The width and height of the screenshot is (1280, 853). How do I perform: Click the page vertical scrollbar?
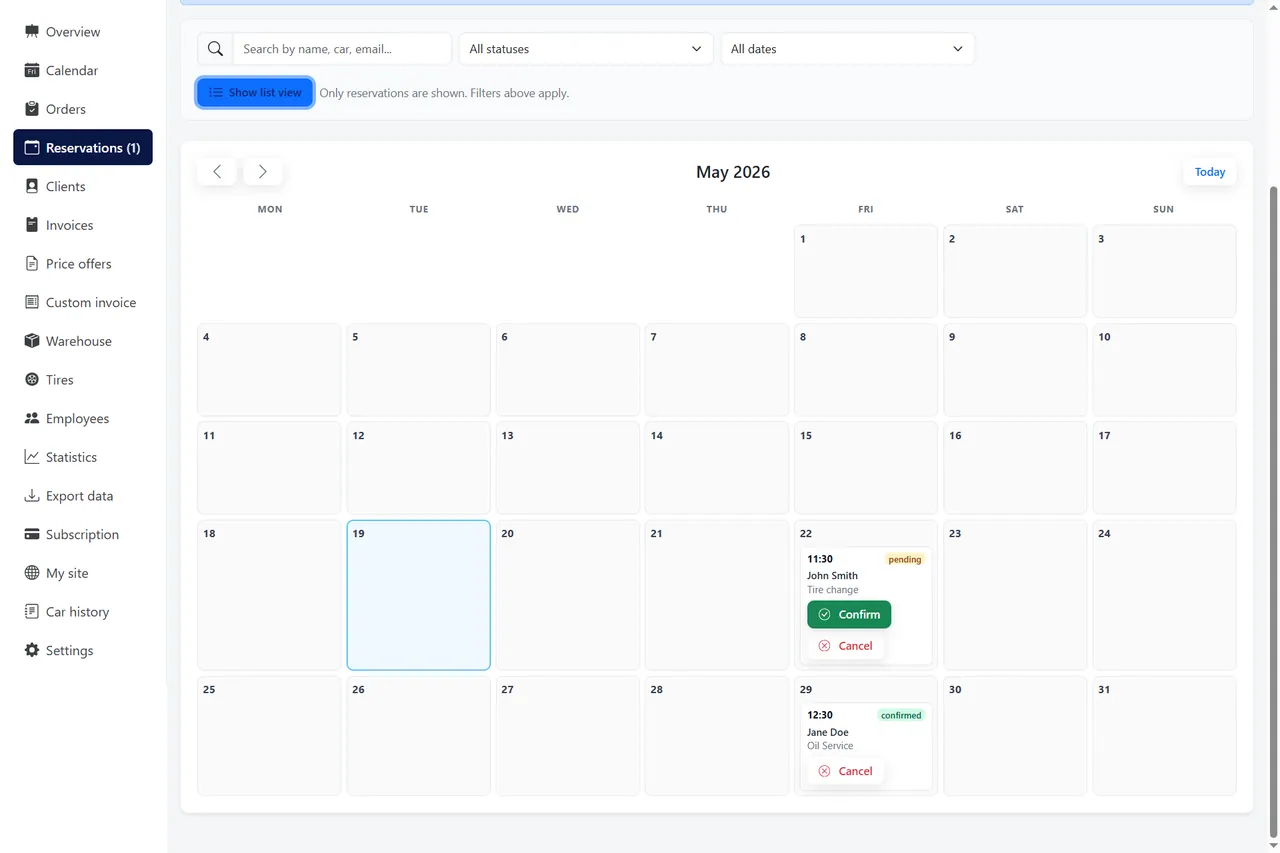[x=1273, y=510]
